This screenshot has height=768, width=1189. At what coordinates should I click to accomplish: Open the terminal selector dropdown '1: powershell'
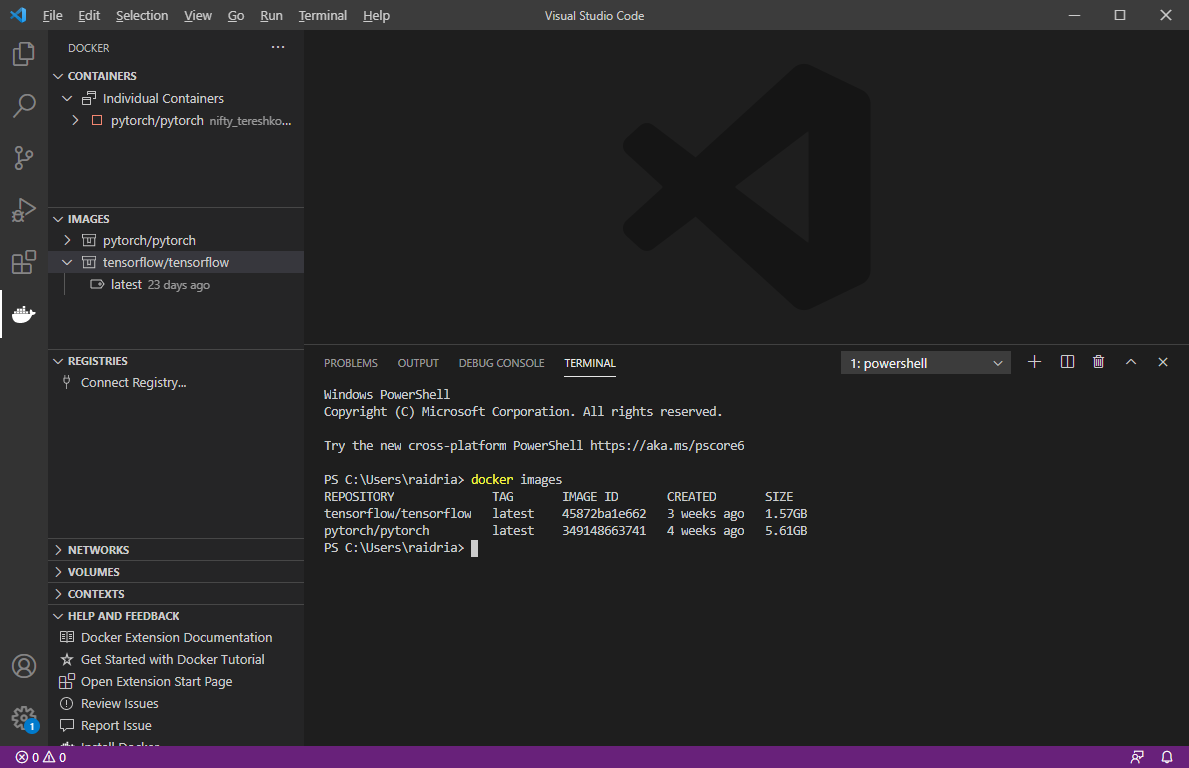925,363
